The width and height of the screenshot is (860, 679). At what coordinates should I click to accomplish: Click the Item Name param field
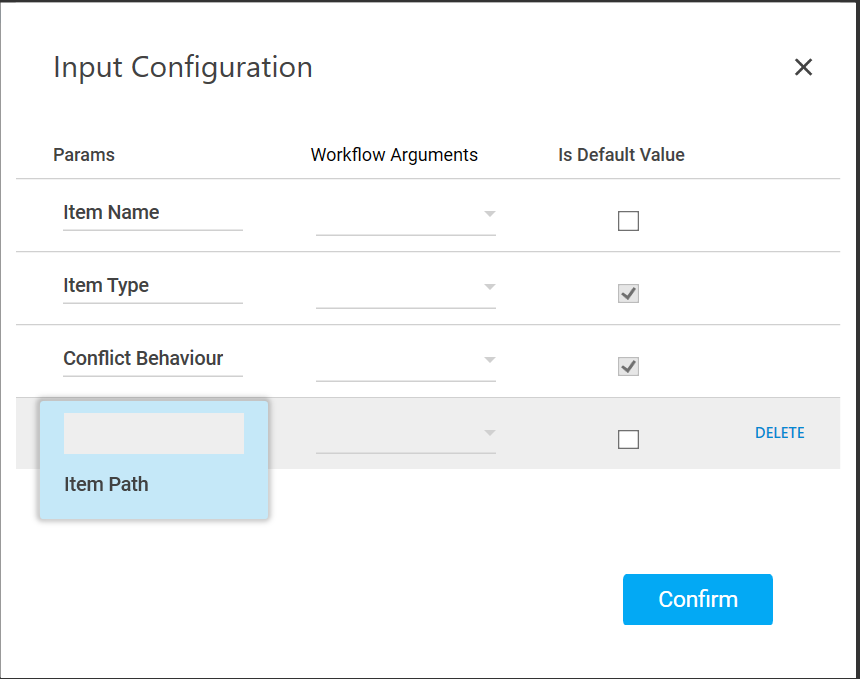[x=152, y=213]
